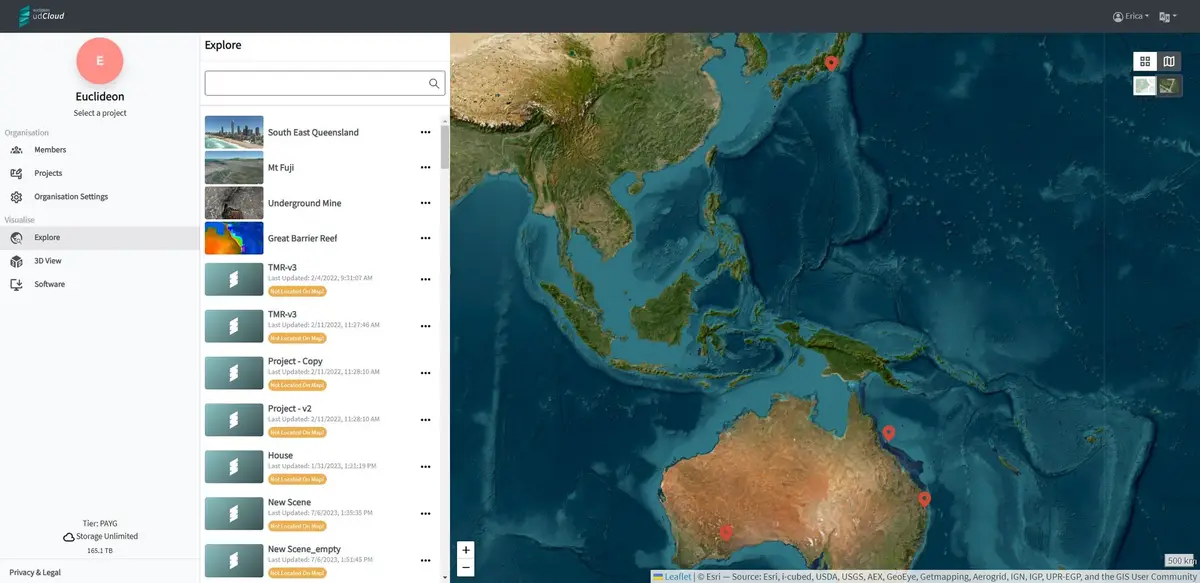Image resolution: width=1200 pixels, height=583 pixels.
Task: Select the Great Barrier Reef title
Action: tap(302, 238)
